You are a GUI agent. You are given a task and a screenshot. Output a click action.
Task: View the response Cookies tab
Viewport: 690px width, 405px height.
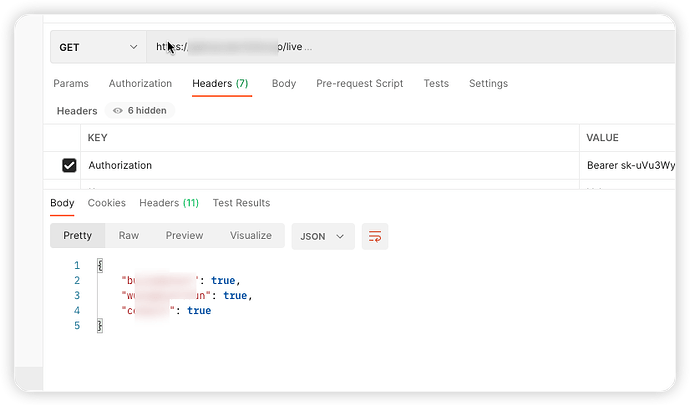[107, 203]
